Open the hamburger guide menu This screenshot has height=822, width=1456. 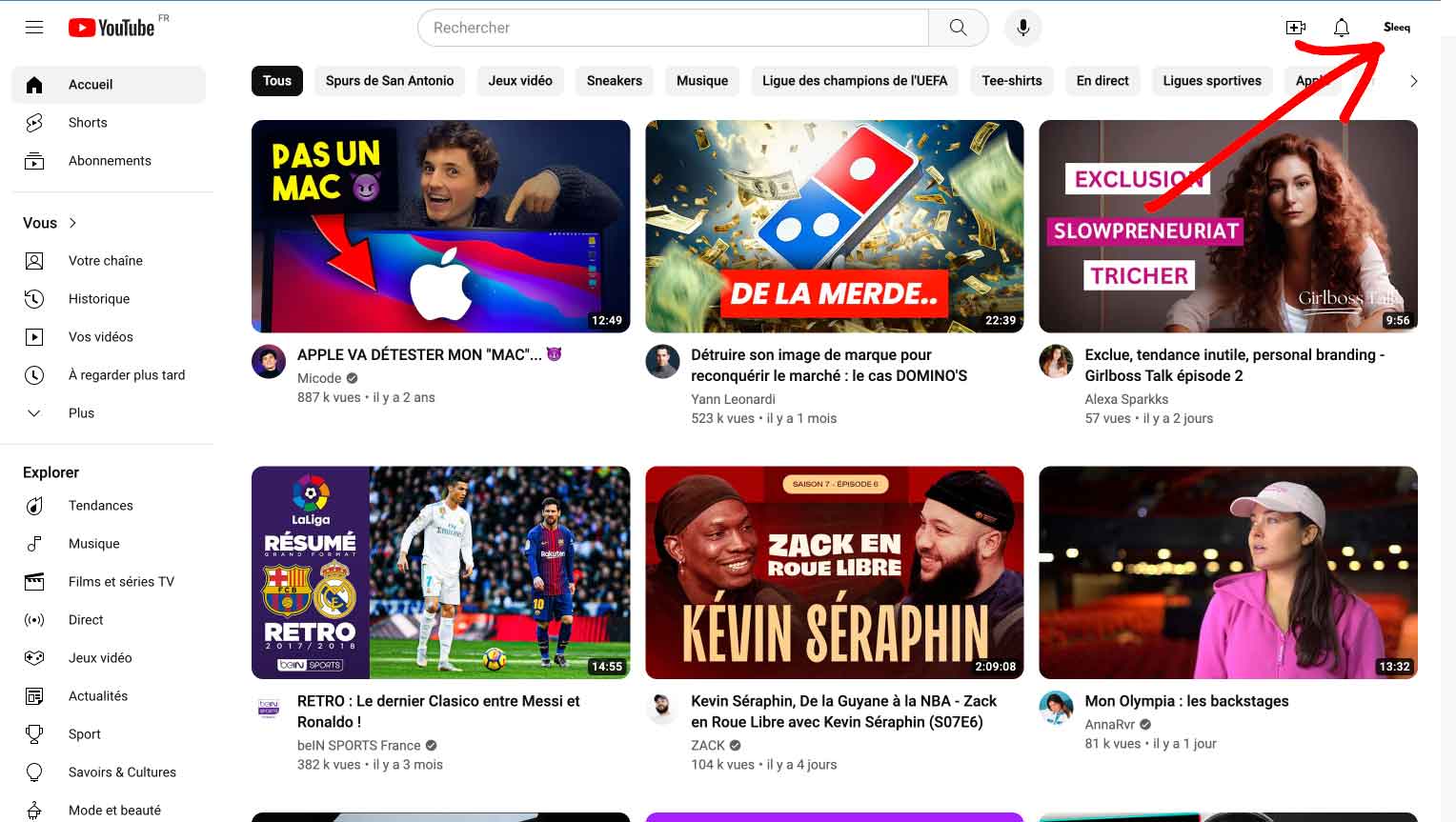tap(34, 28)
